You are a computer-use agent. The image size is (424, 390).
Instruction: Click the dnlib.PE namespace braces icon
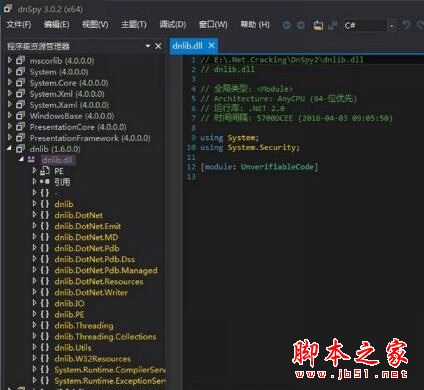tap(45, 314)
